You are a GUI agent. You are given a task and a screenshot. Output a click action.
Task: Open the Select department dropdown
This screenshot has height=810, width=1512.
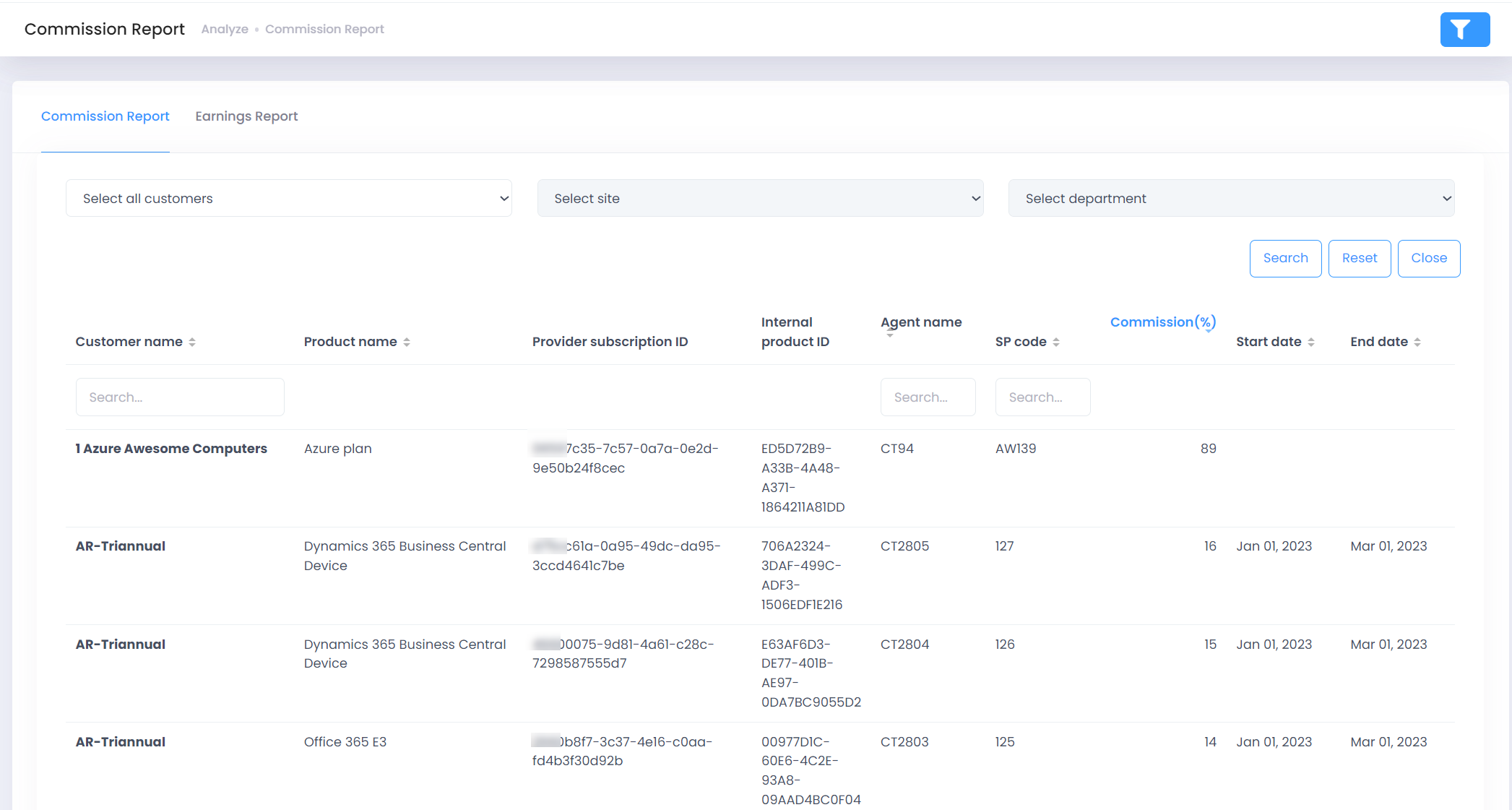coord(1231,198)
